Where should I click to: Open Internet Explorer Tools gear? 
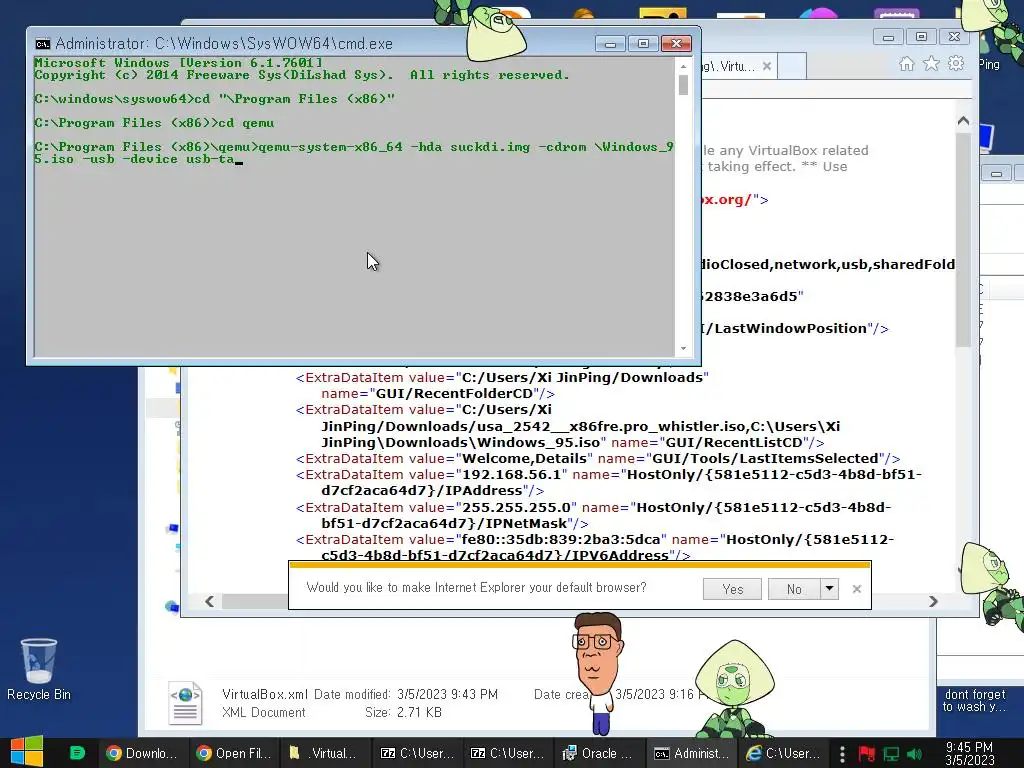(x=956, y=63)
